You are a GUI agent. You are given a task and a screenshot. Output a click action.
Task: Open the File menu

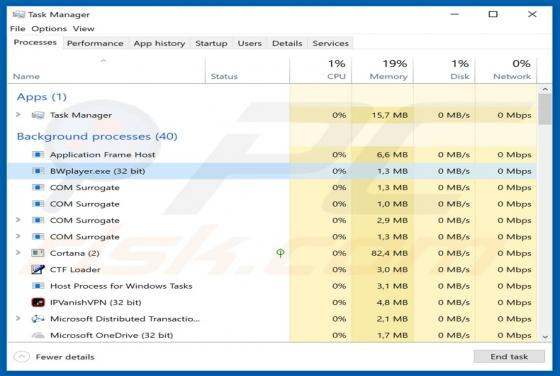tap(18, 29)
